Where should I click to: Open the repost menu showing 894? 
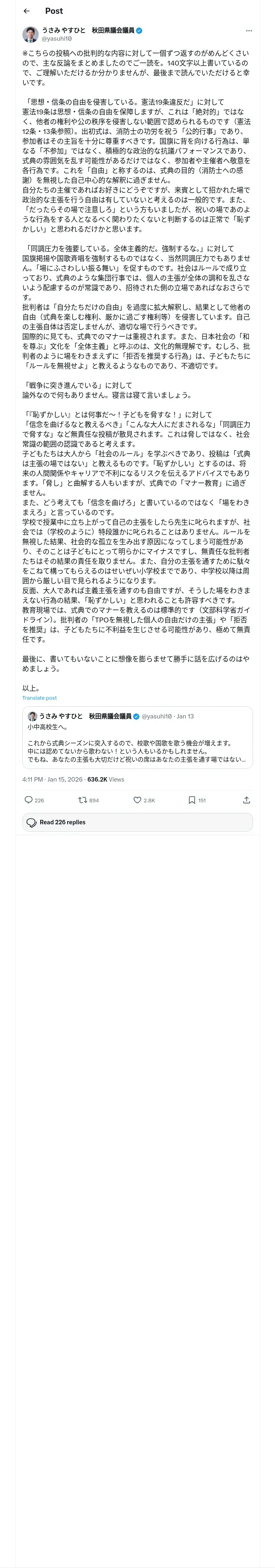pos(83,800)
